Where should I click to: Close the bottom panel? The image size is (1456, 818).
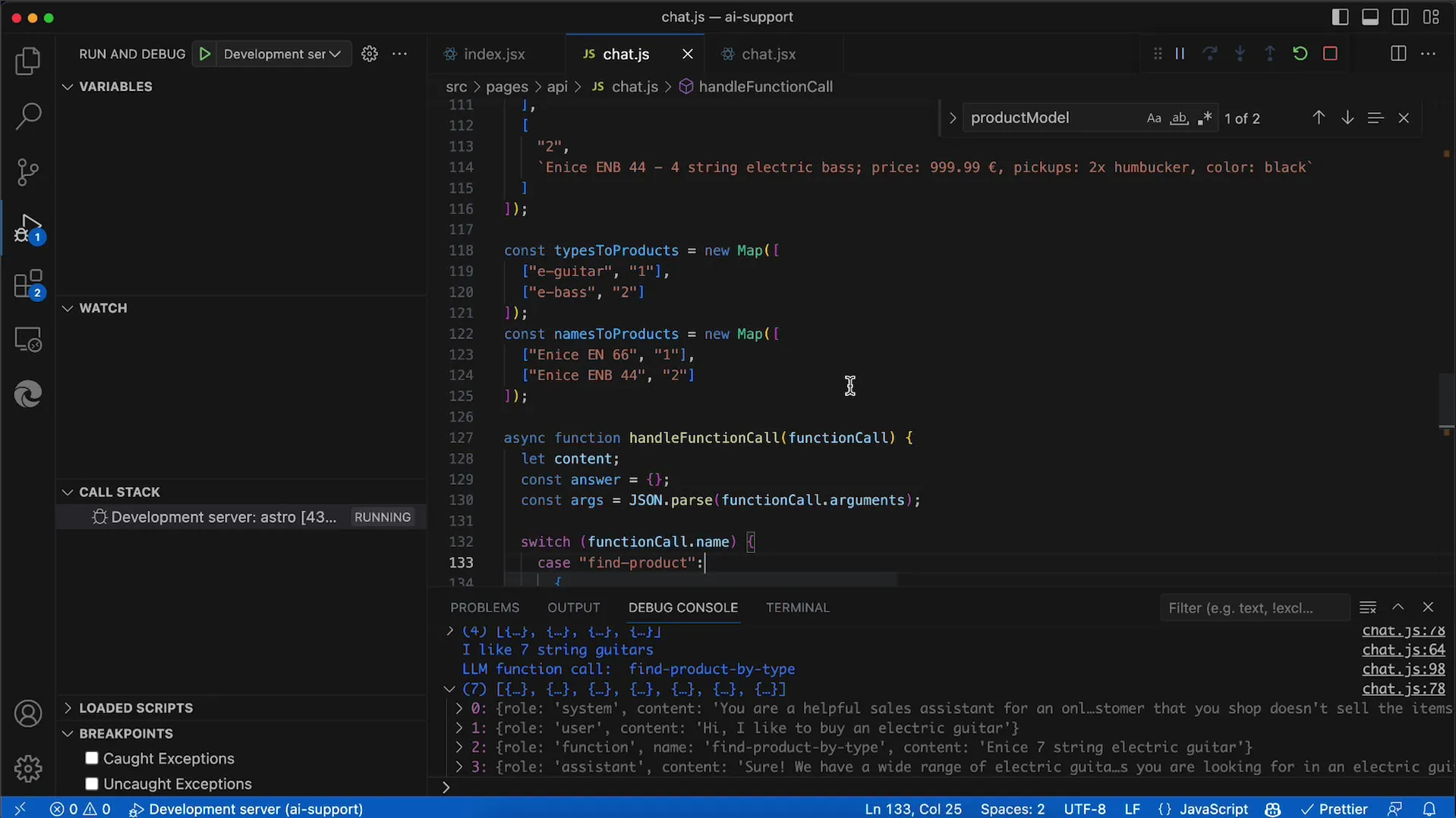[x=1428, y=608]
